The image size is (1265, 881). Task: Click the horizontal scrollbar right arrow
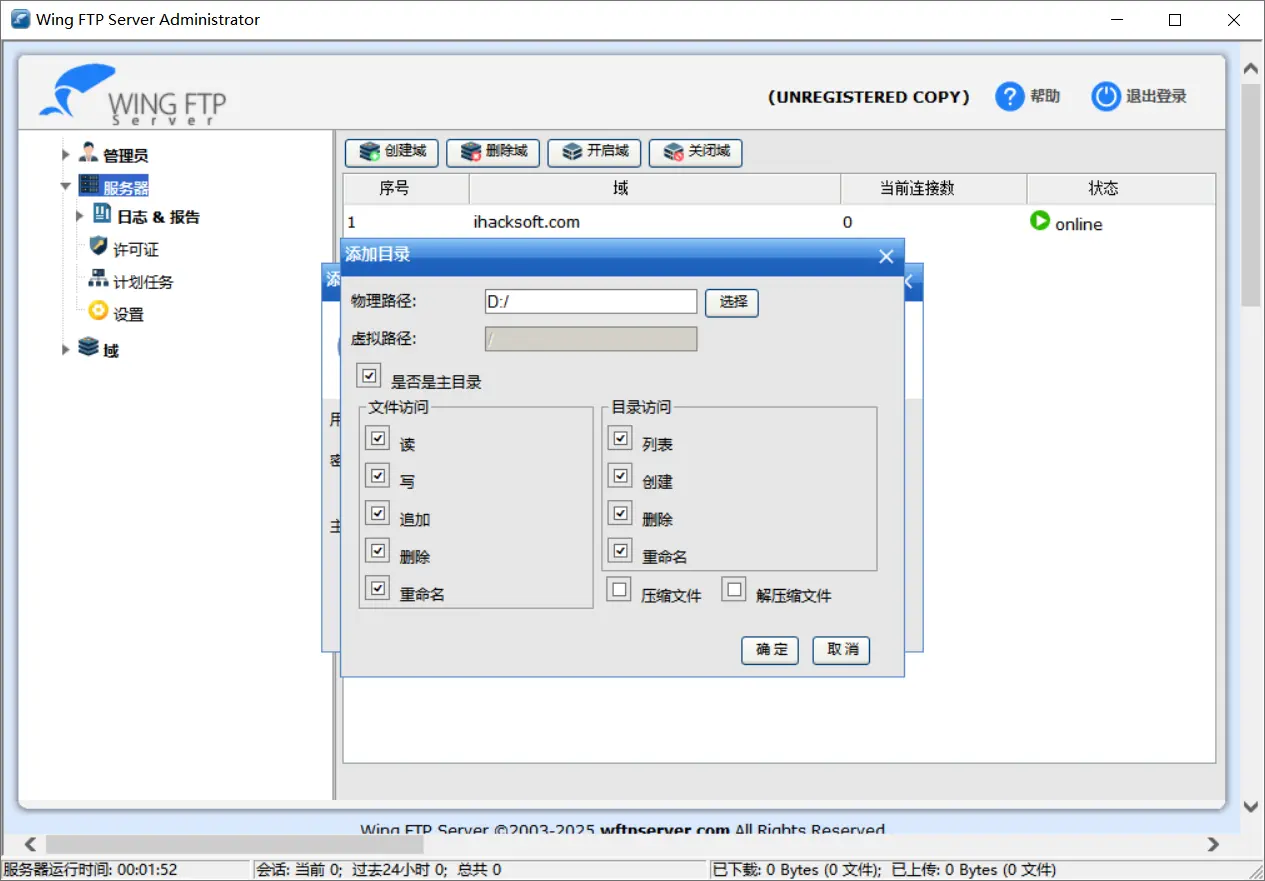[1213, 845]
